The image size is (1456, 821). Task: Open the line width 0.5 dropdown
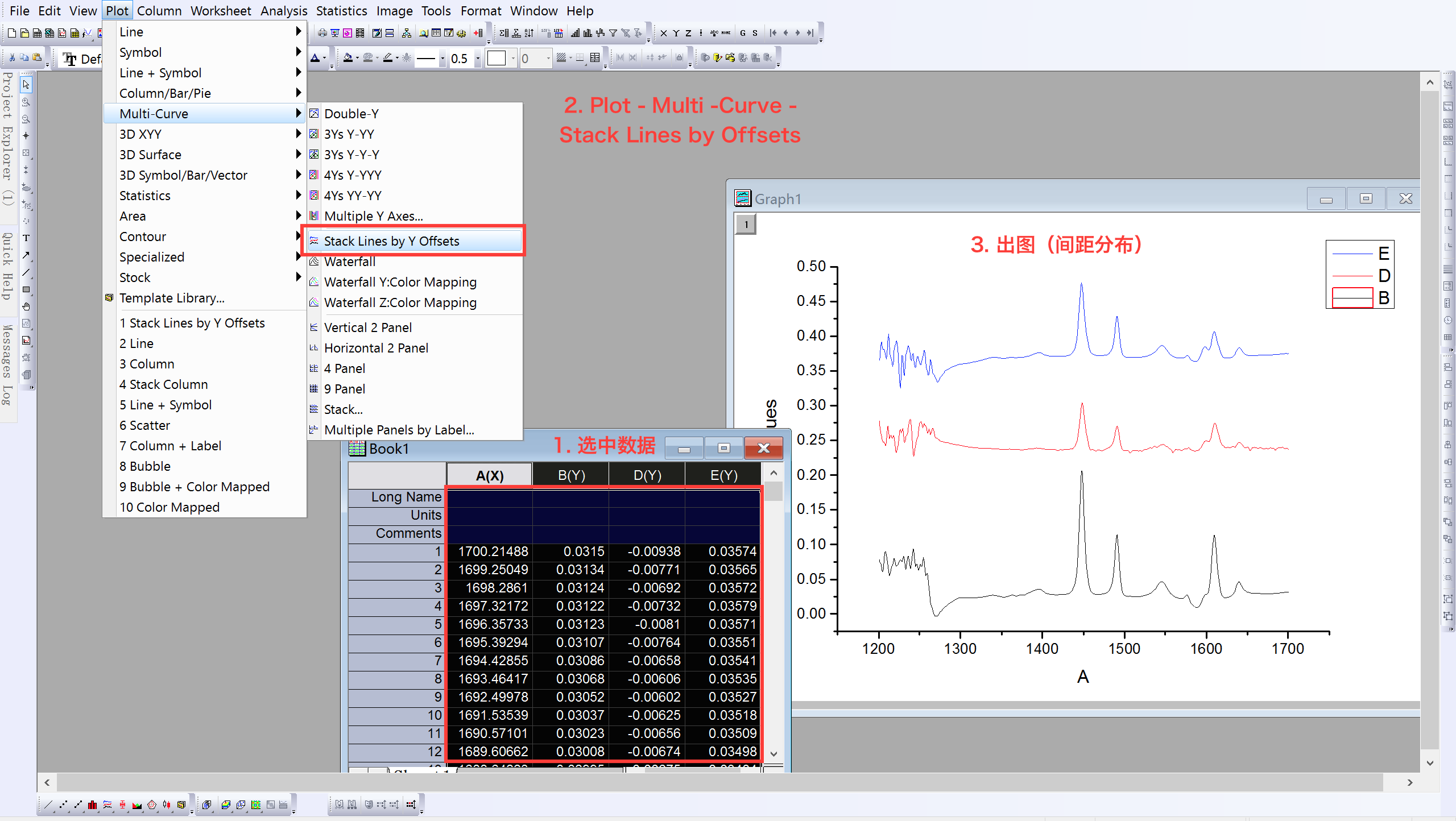(478, 59)
